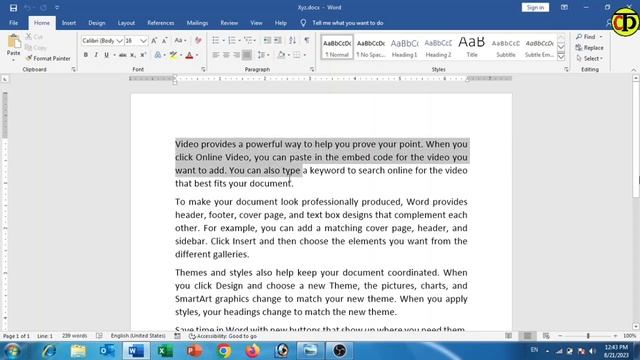This screenshot has height=360, width=640.
Task: Open Font dialog launcher
Action: (x=203, y=69)
